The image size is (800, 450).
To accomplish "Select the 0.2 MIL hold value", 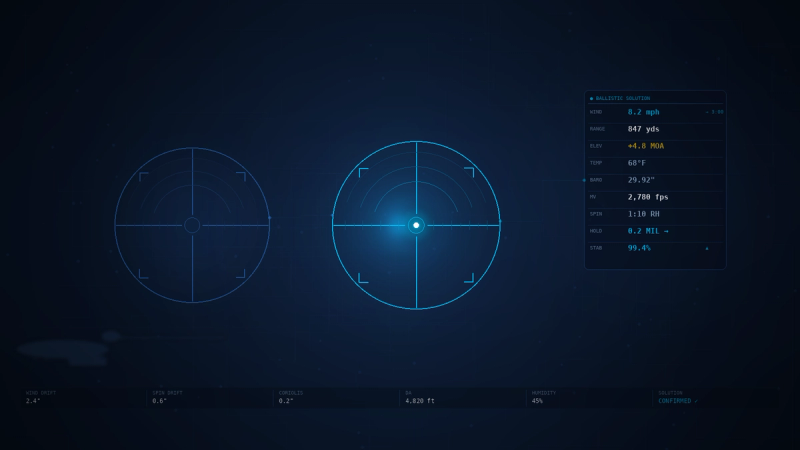I will point(648,231).
